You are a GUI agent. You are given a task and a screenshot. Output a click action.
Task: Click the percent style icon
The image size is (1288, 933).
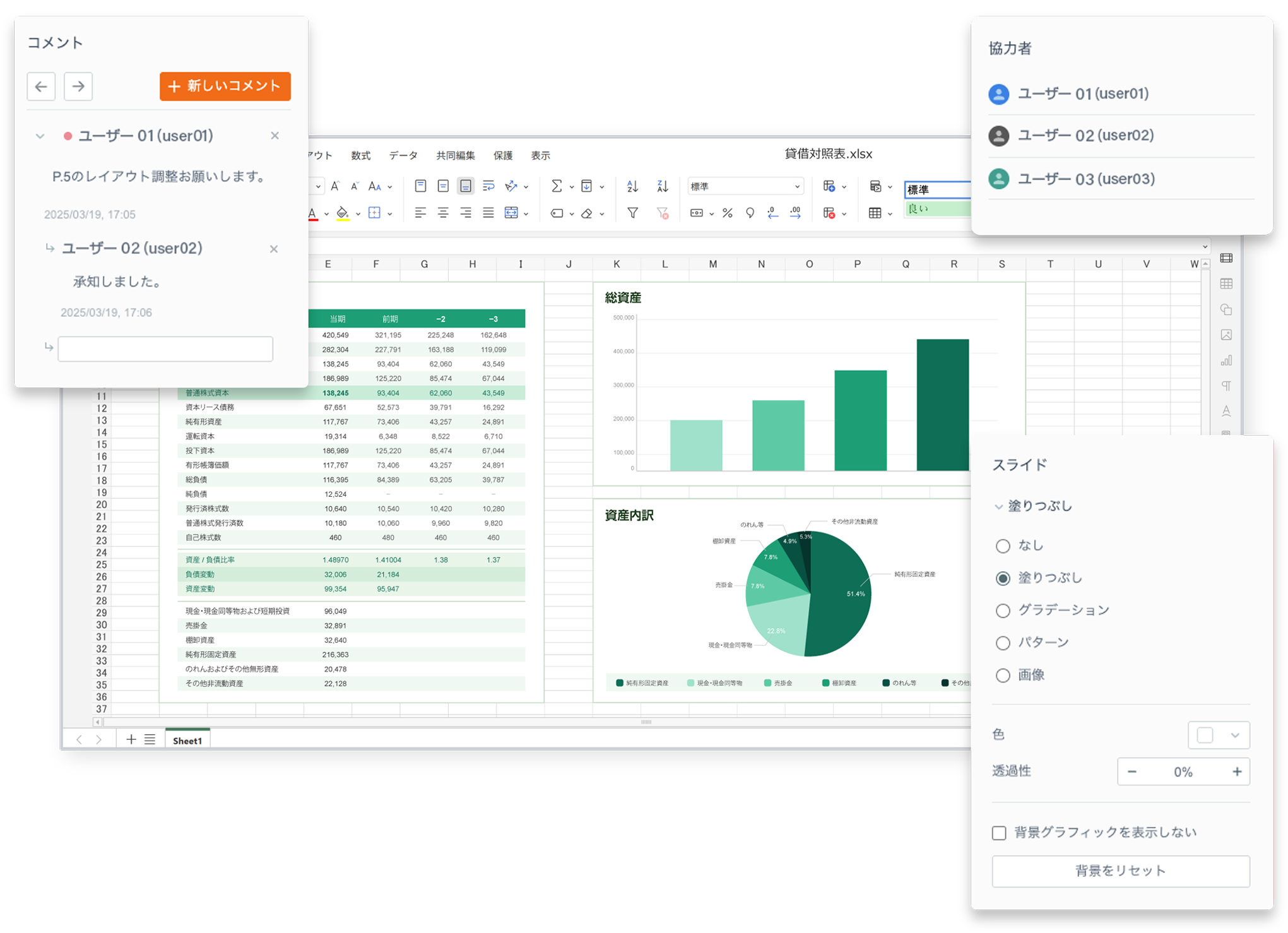[728, 213]
